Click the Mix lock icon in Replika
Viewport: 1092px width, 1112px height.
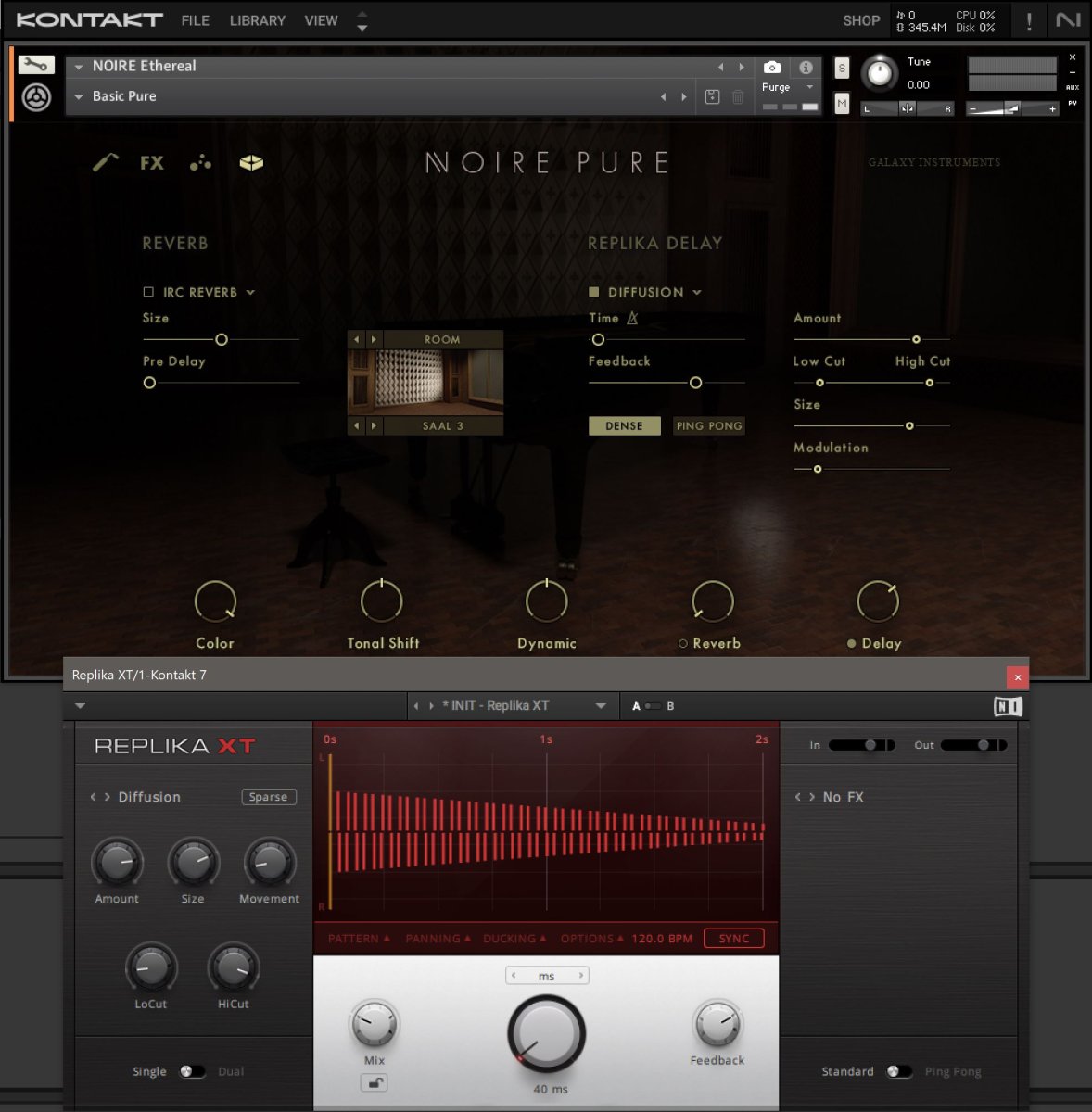tap(374, 1082)
